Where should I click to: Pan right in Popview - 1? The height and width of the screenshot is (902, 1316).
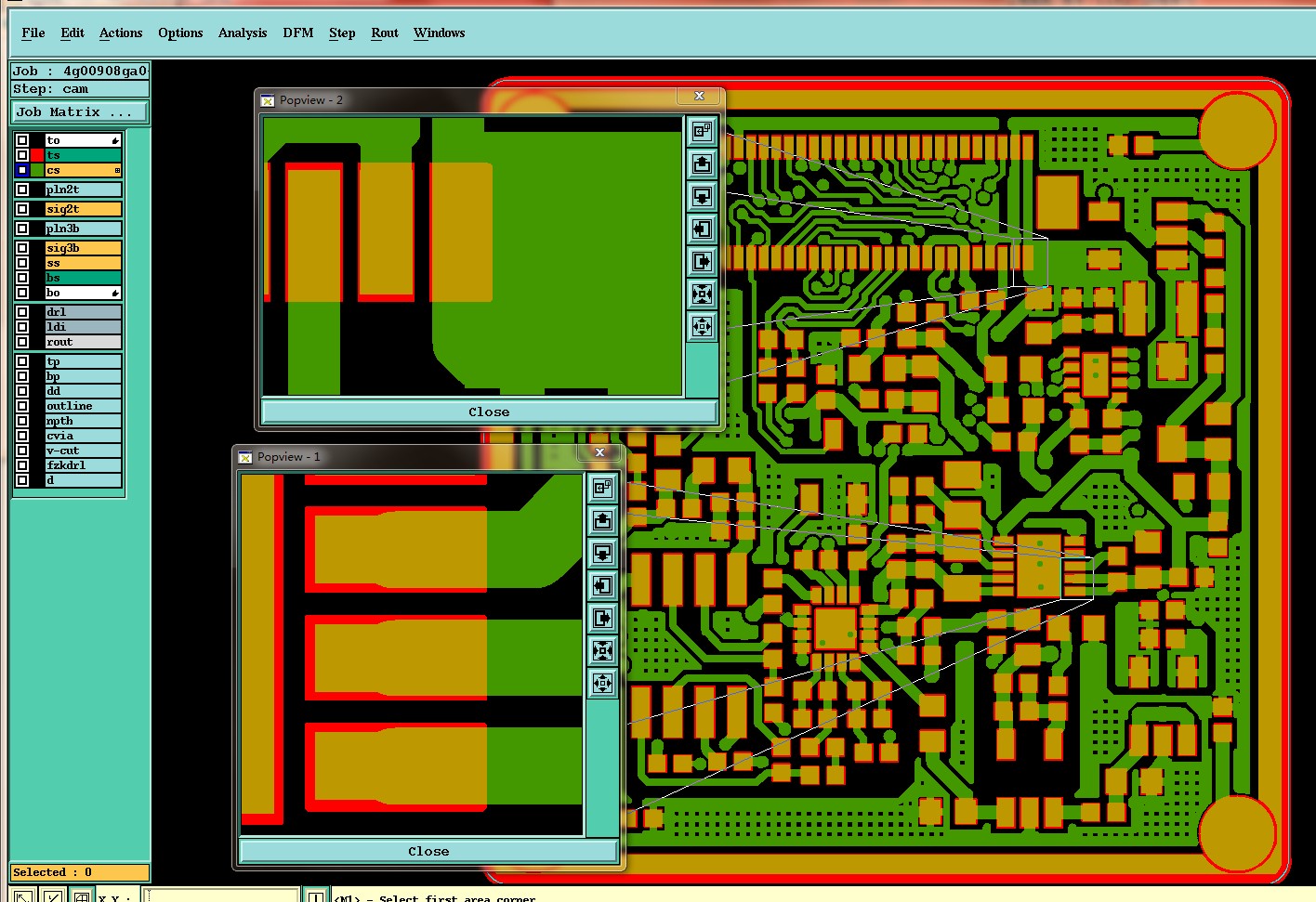coord(603,619)
